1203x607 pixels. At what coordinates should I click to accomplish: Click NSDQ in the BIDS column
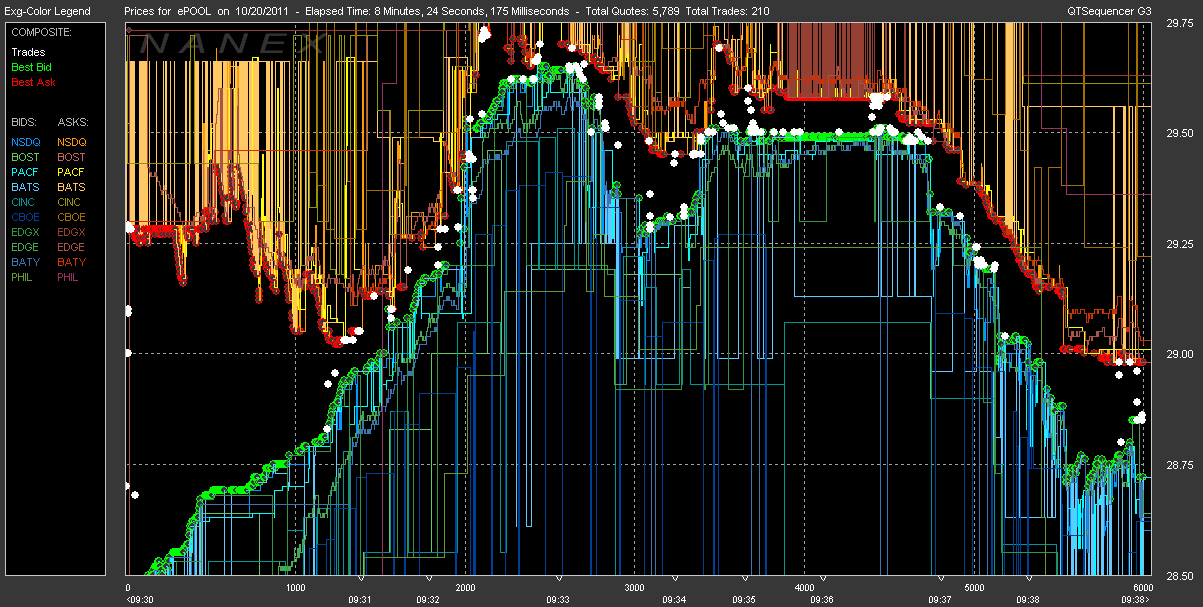tap(26, 142)
